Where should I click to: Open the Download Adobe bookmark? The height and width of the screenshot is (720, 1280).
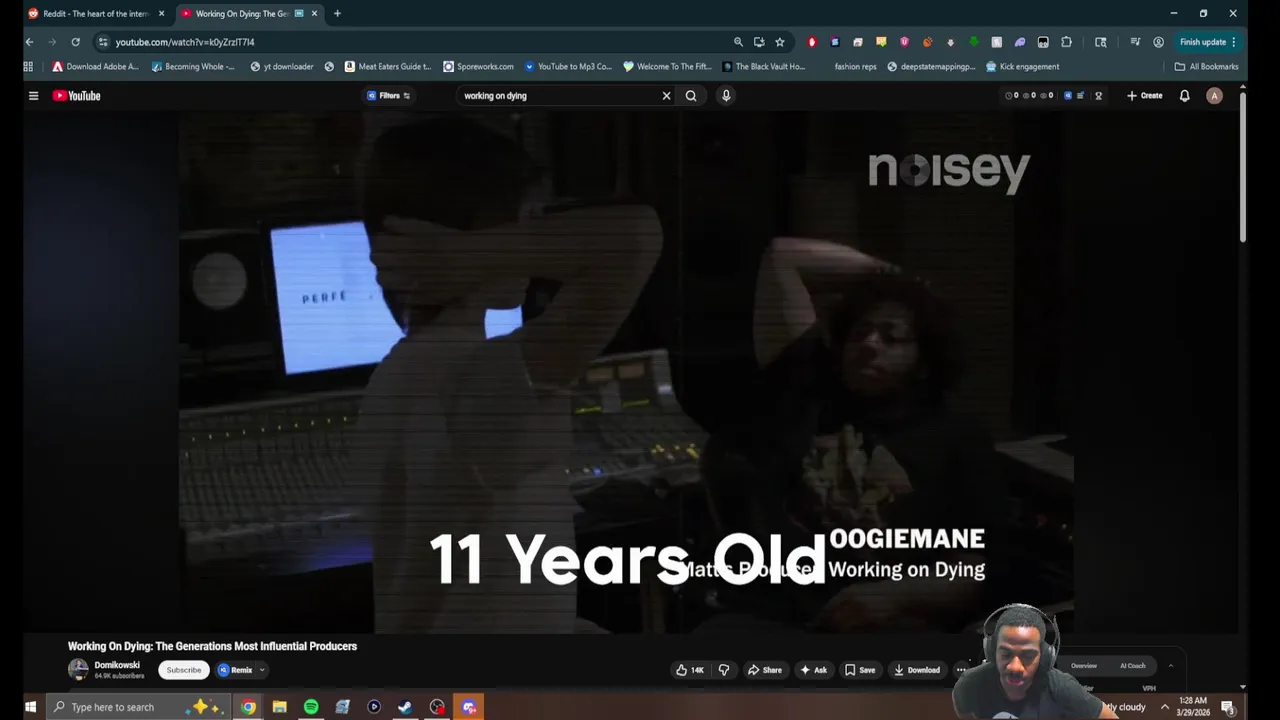95,67
